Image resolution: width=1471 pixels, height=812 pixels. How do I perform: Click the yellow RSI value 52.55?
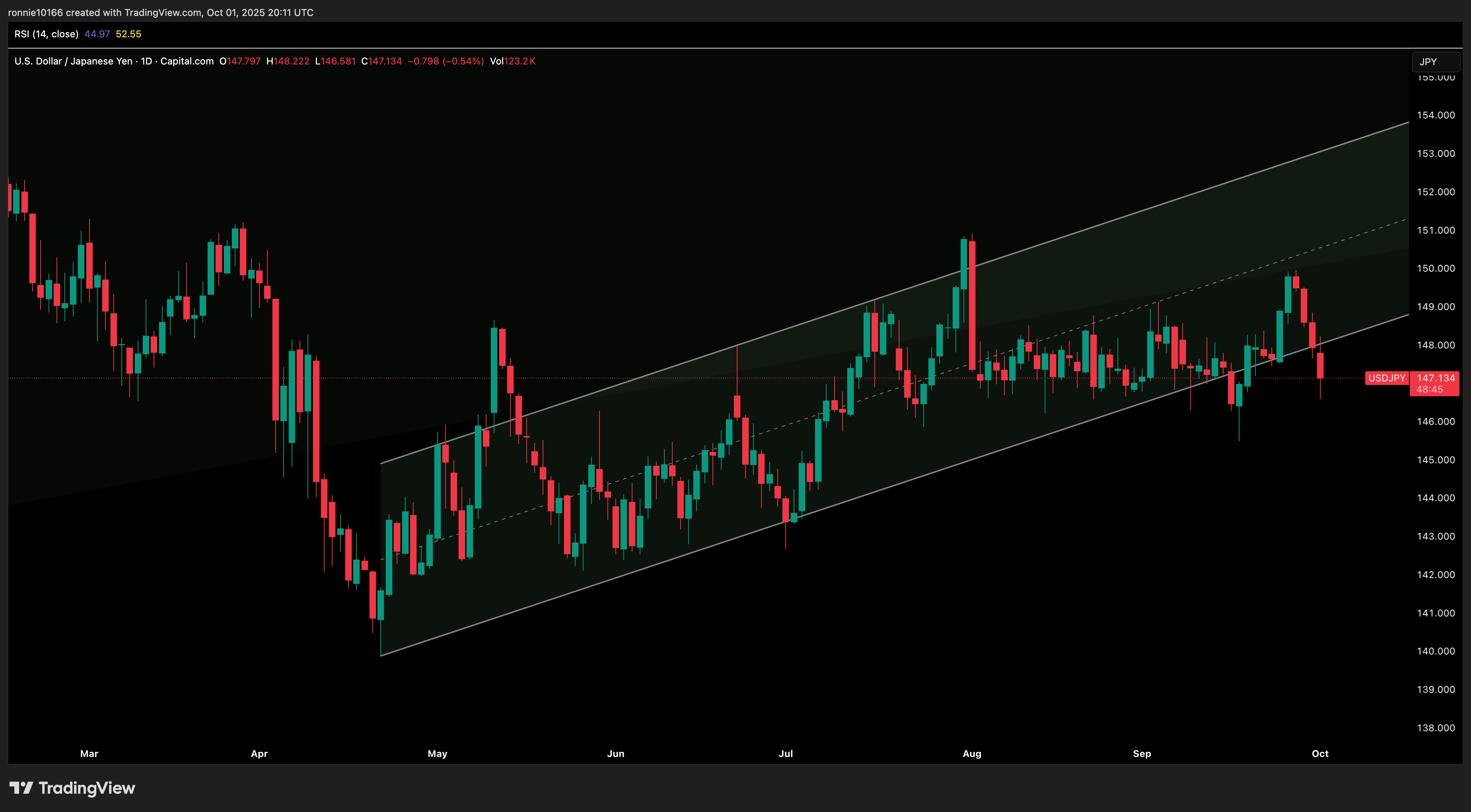[129, 34]
